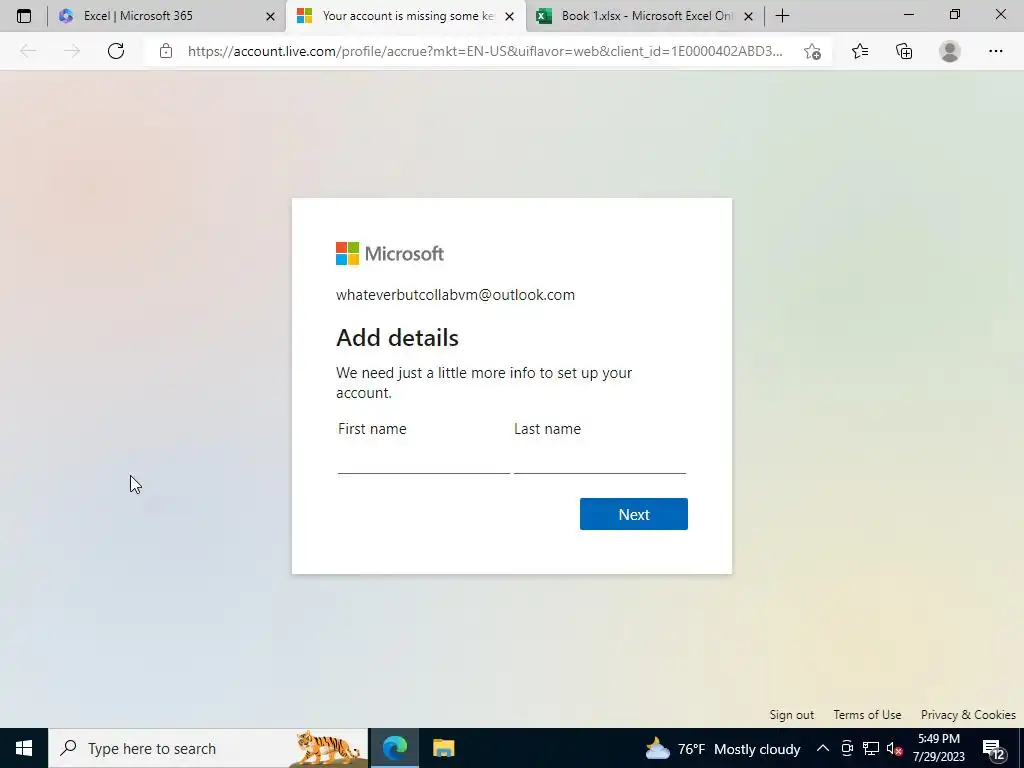Switch to the Excel | Microsoft 365 tab
Image resolution: width=1024 pixels, height=768 pixels.
click(x=167, y=16)
